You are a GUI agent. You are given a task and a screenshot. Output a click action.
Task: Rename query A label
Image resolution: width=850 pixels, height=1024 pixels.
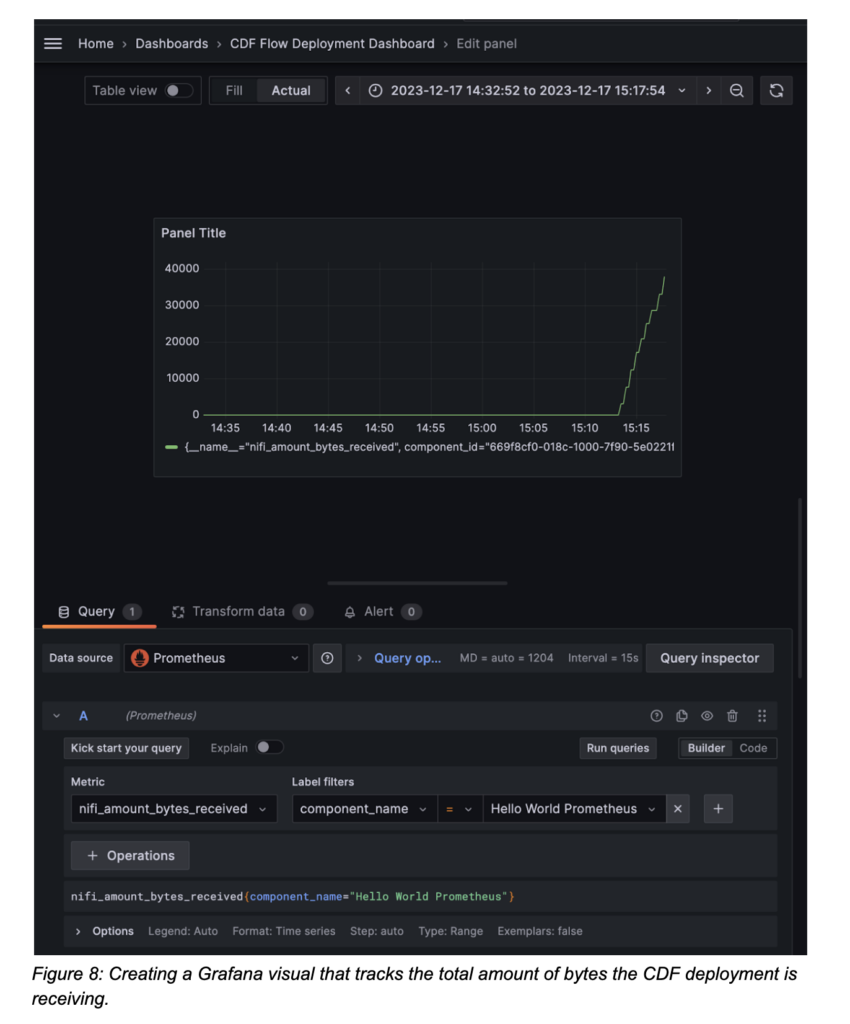tap(84, 716)
